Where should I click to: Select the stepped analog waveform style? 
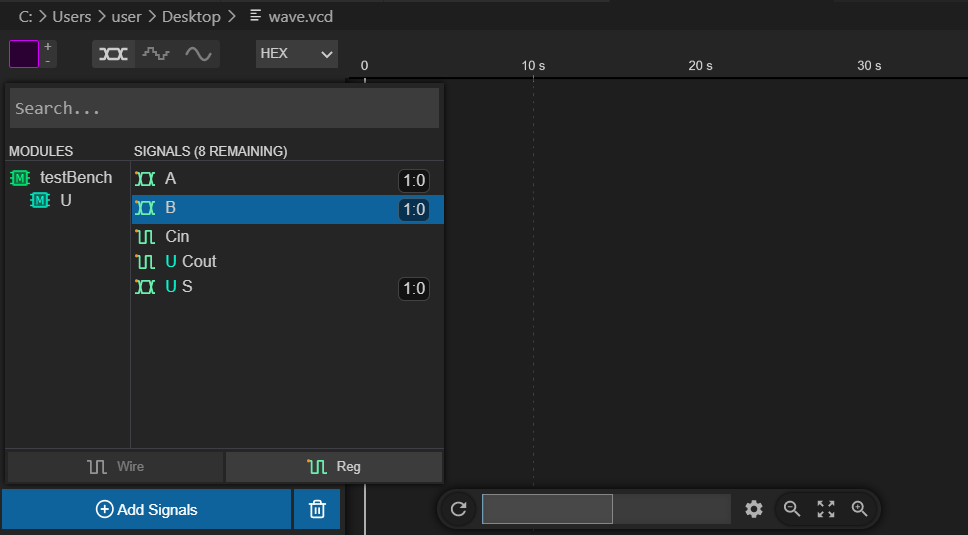156,54
